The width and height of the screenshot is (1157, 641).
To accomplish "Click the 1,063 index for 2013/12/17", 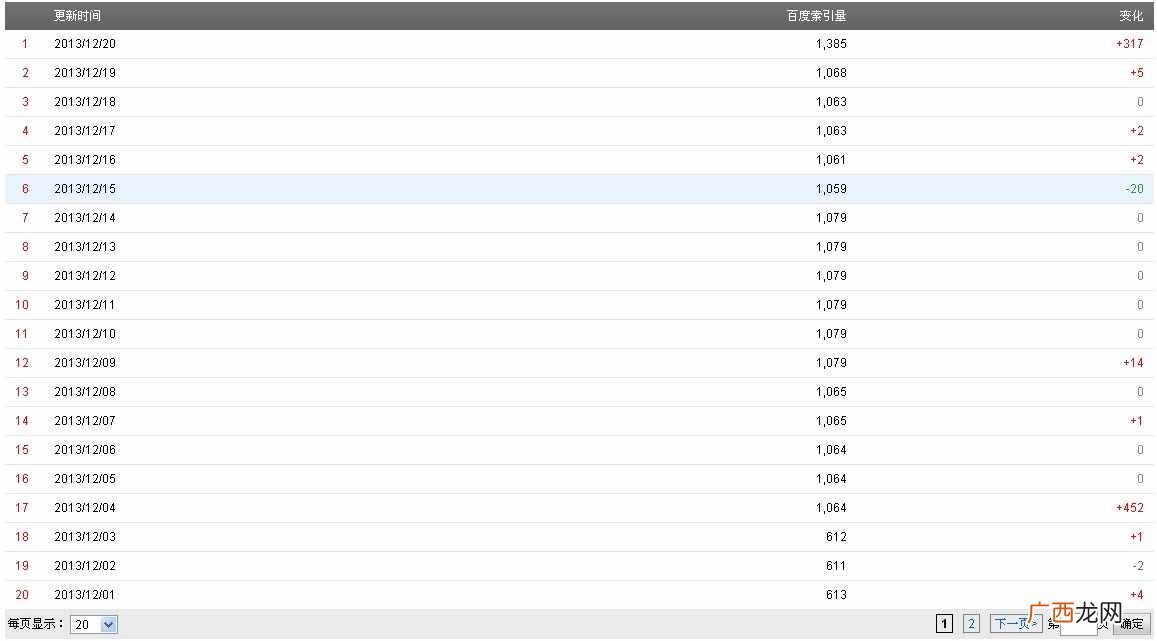I will tap(831, 131).
